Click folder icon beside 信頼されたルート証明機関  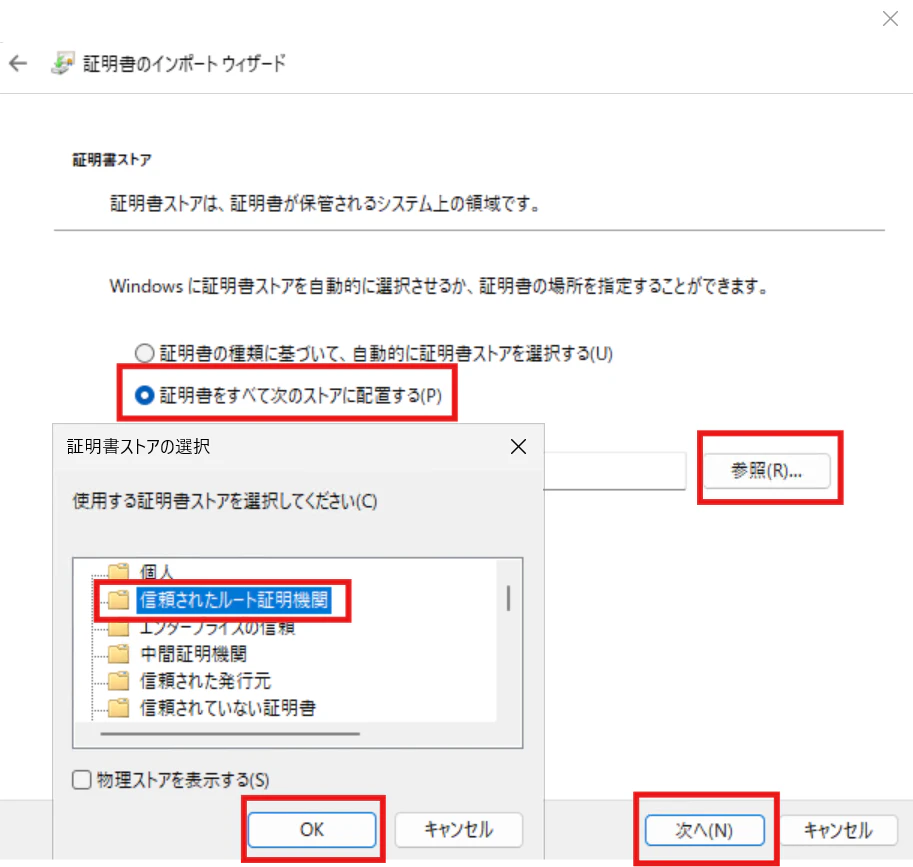[x=119, y=599]
